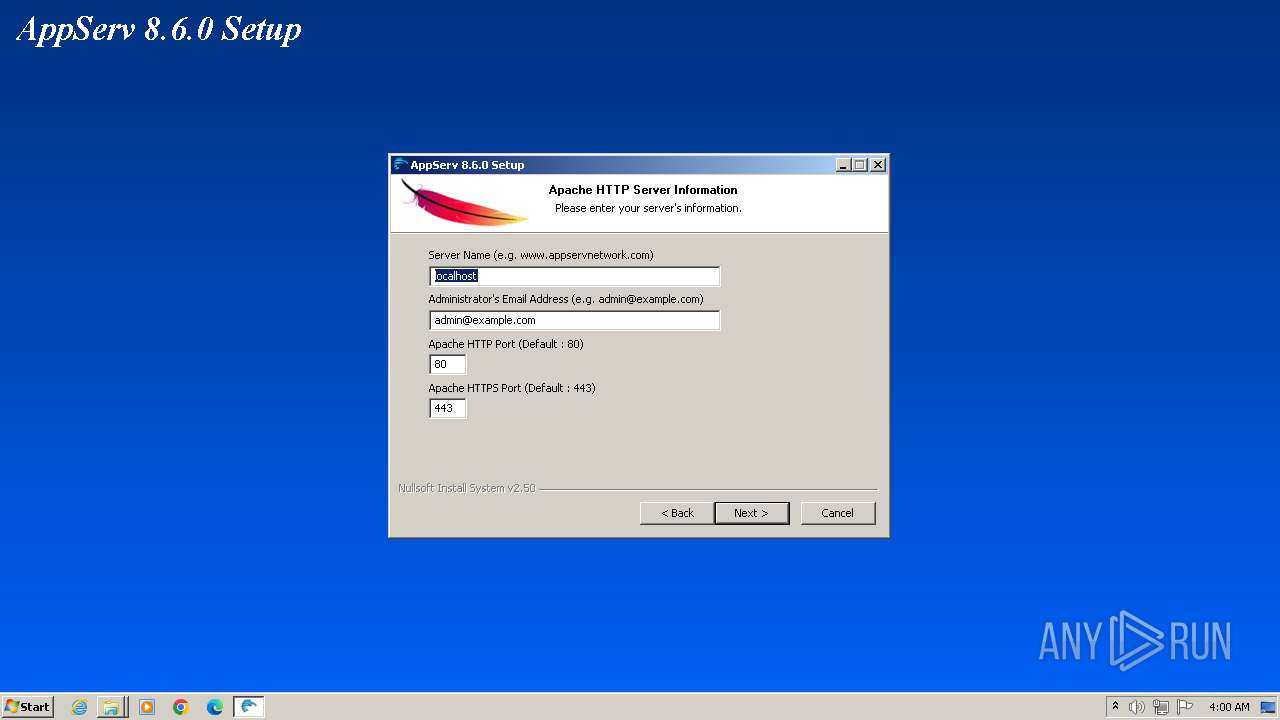Click the "Please enter your server's information." text

(x=648, y=208)
